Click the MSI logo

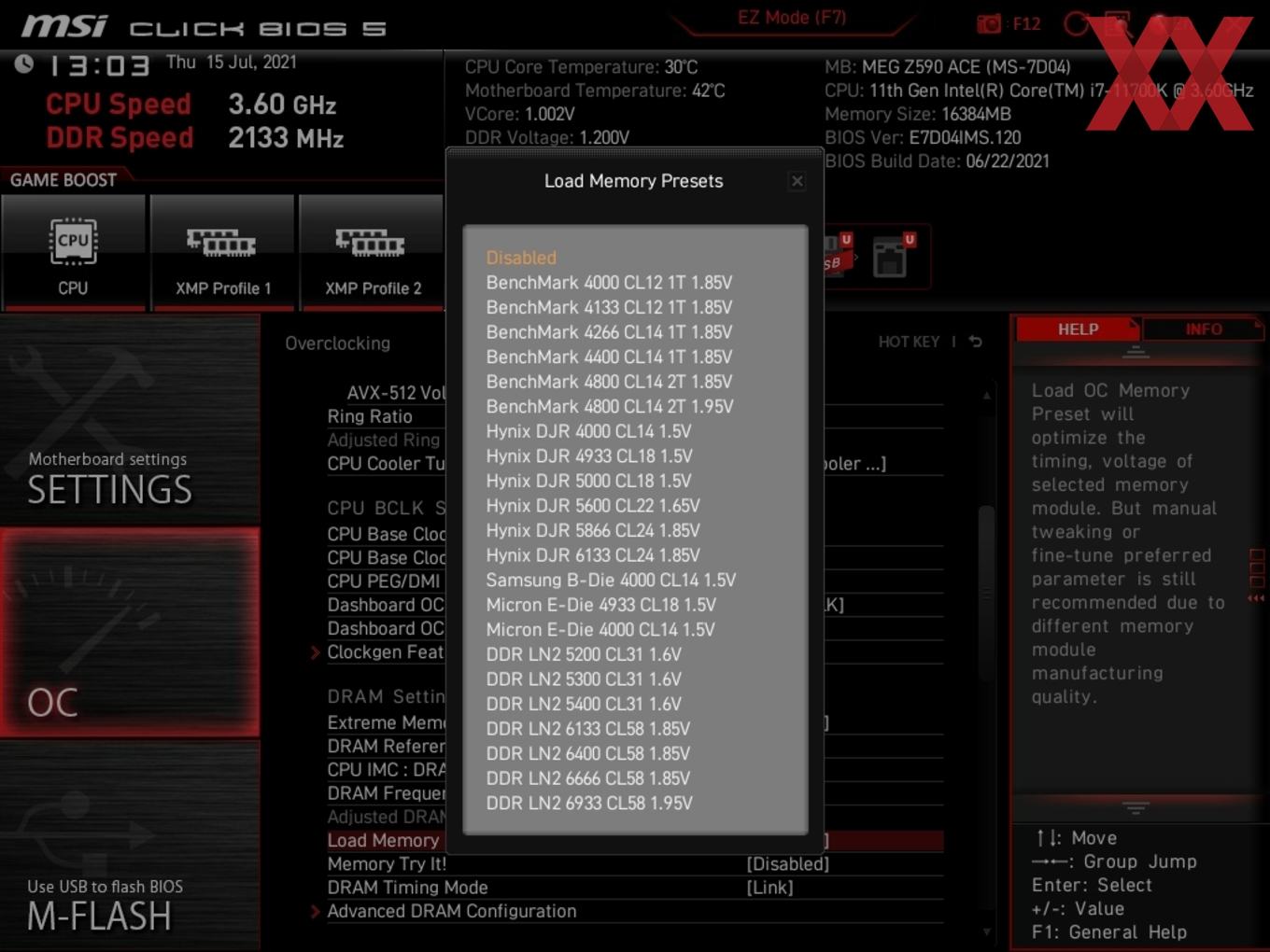point(64,25)
